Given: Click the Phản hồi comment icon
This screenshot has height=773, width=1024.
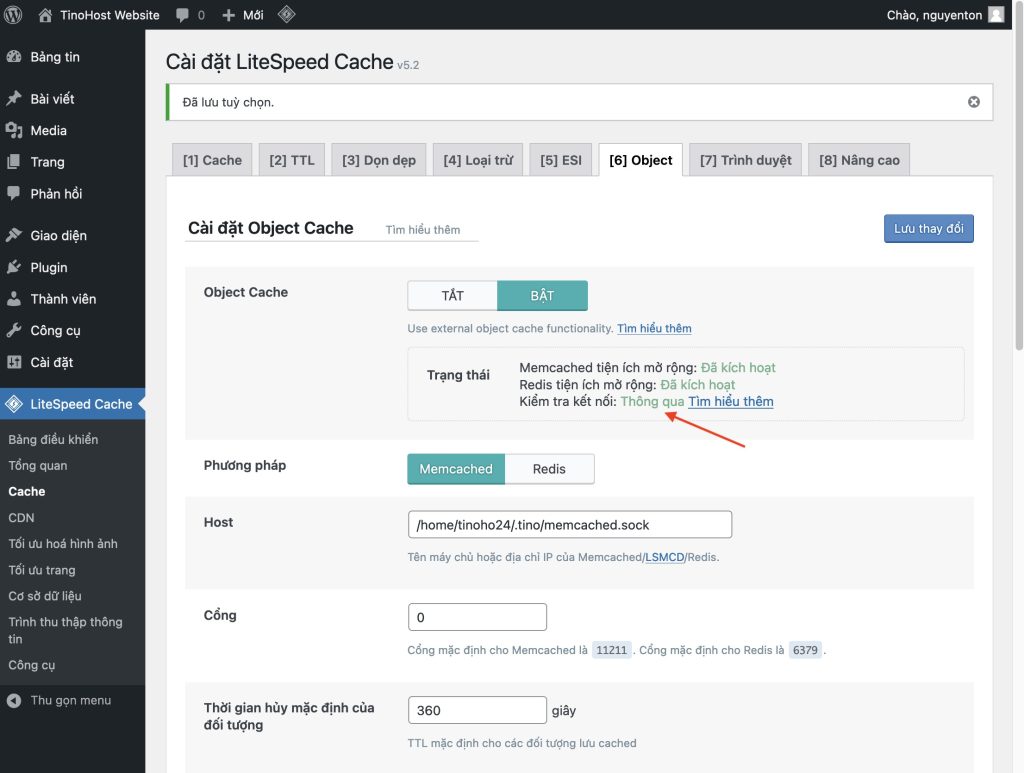Looking at the screenshot, I should point(14,193).
